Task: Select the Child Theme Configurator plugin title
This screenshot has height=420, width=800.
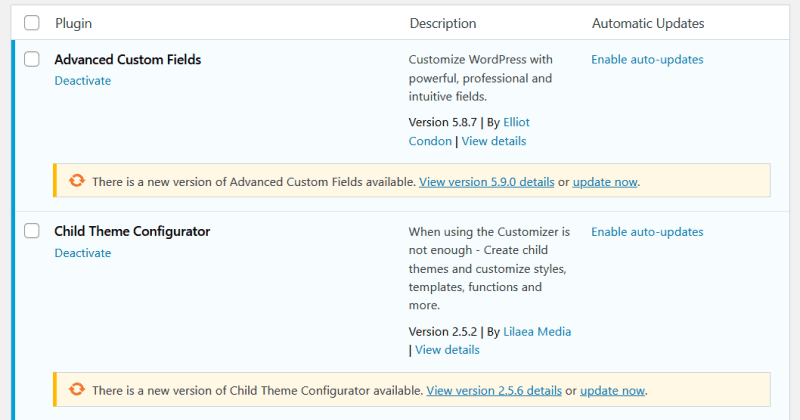Action: point(132,232)
